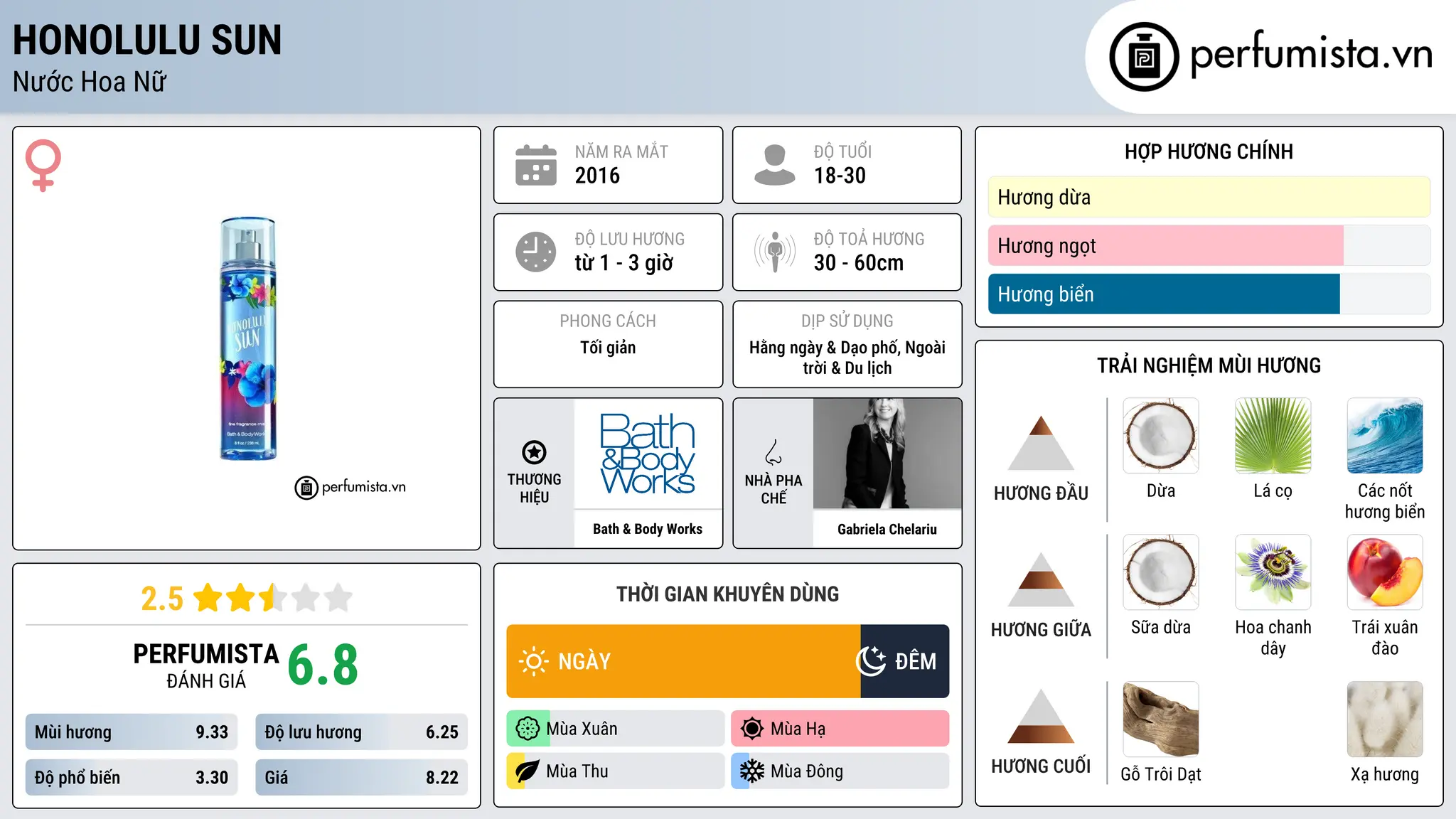Click the five-star rating graphic
This screenshot has height=819, width=1456.
tap(273, 598)
